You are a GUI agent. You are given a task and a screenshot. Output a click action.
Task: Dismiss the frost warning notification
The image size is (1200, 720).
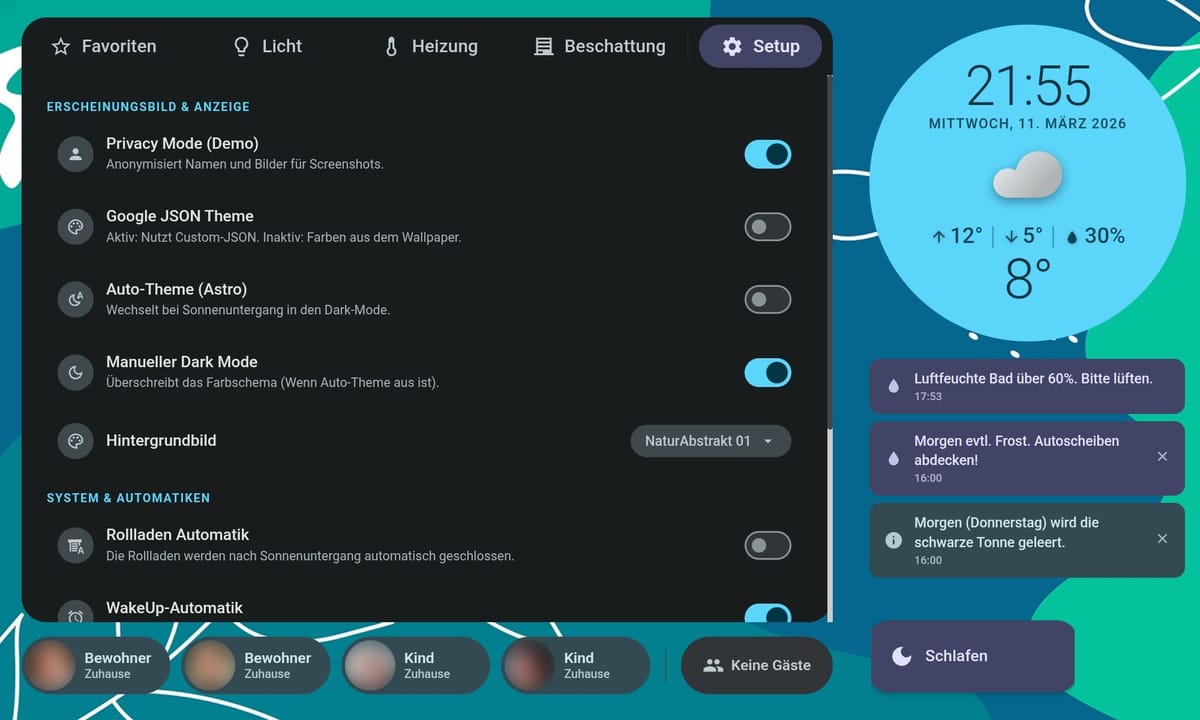pos(1162,456)
